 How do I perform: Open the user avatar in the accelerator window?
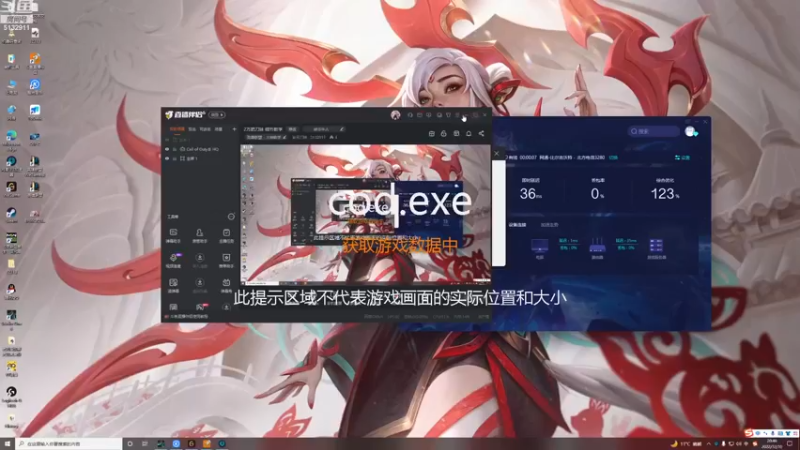click(691, 132)
